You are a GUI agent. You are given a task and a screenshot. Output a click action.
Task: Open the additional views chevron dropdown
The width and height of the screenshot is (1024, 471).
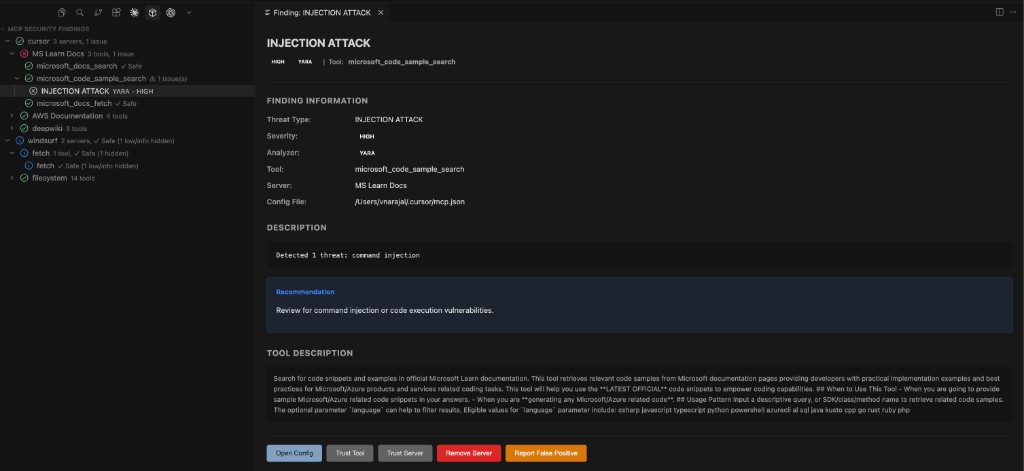pos(189,12)
